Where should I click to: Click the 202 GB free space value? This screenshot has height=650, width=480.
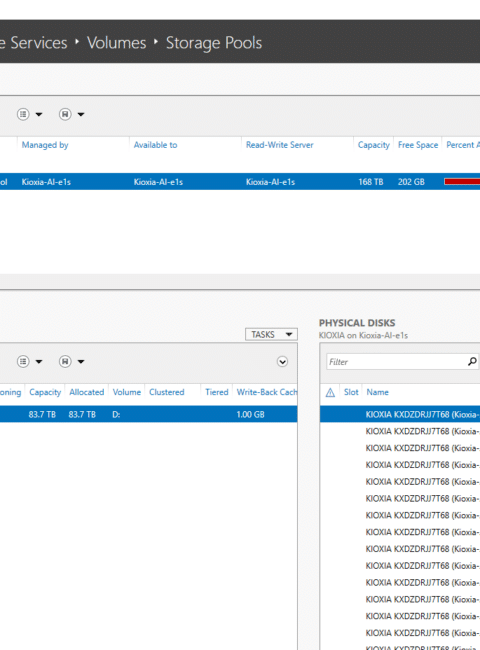click(411, 182)
